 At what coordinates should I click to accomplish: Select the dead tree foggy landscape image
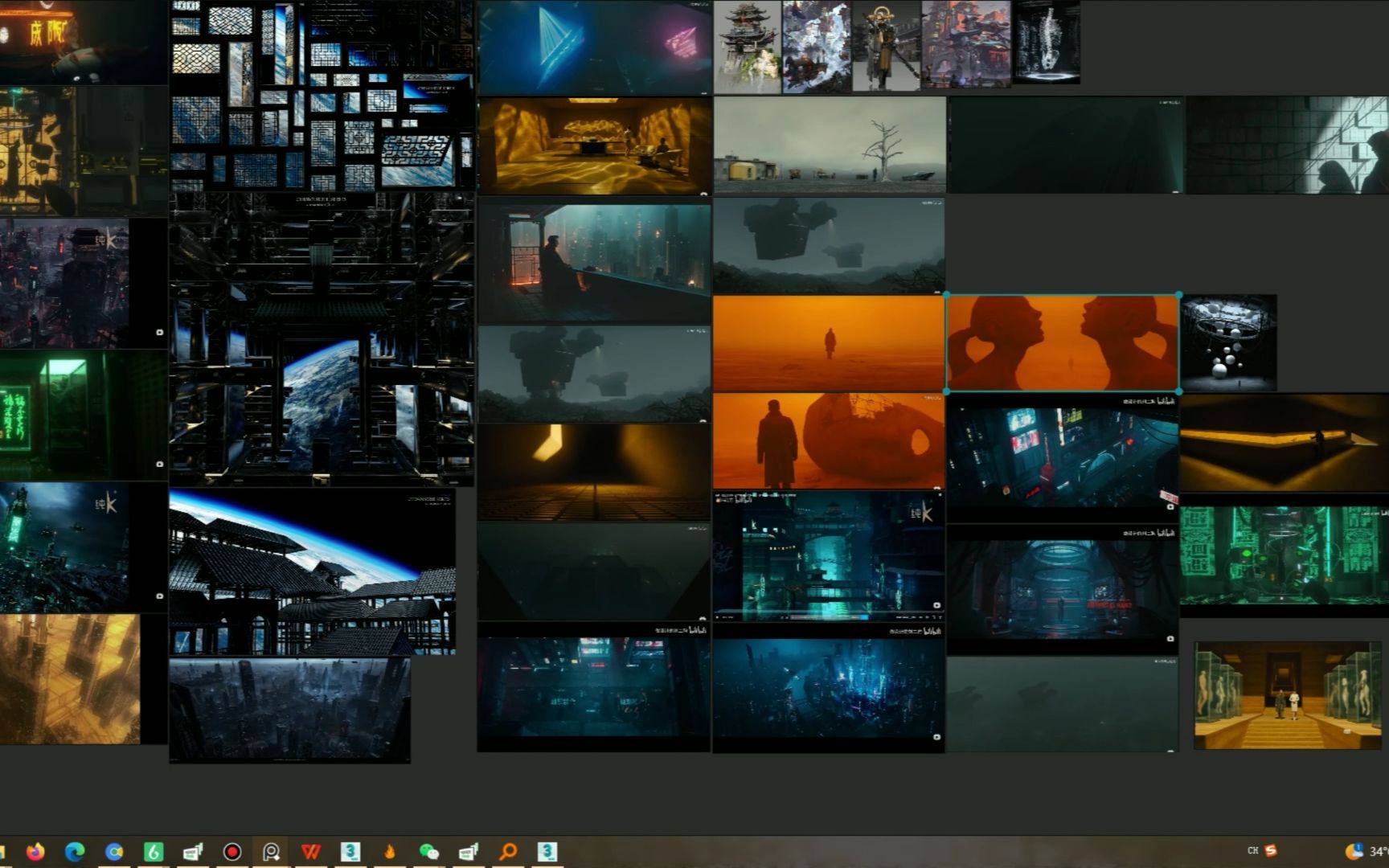830,145
